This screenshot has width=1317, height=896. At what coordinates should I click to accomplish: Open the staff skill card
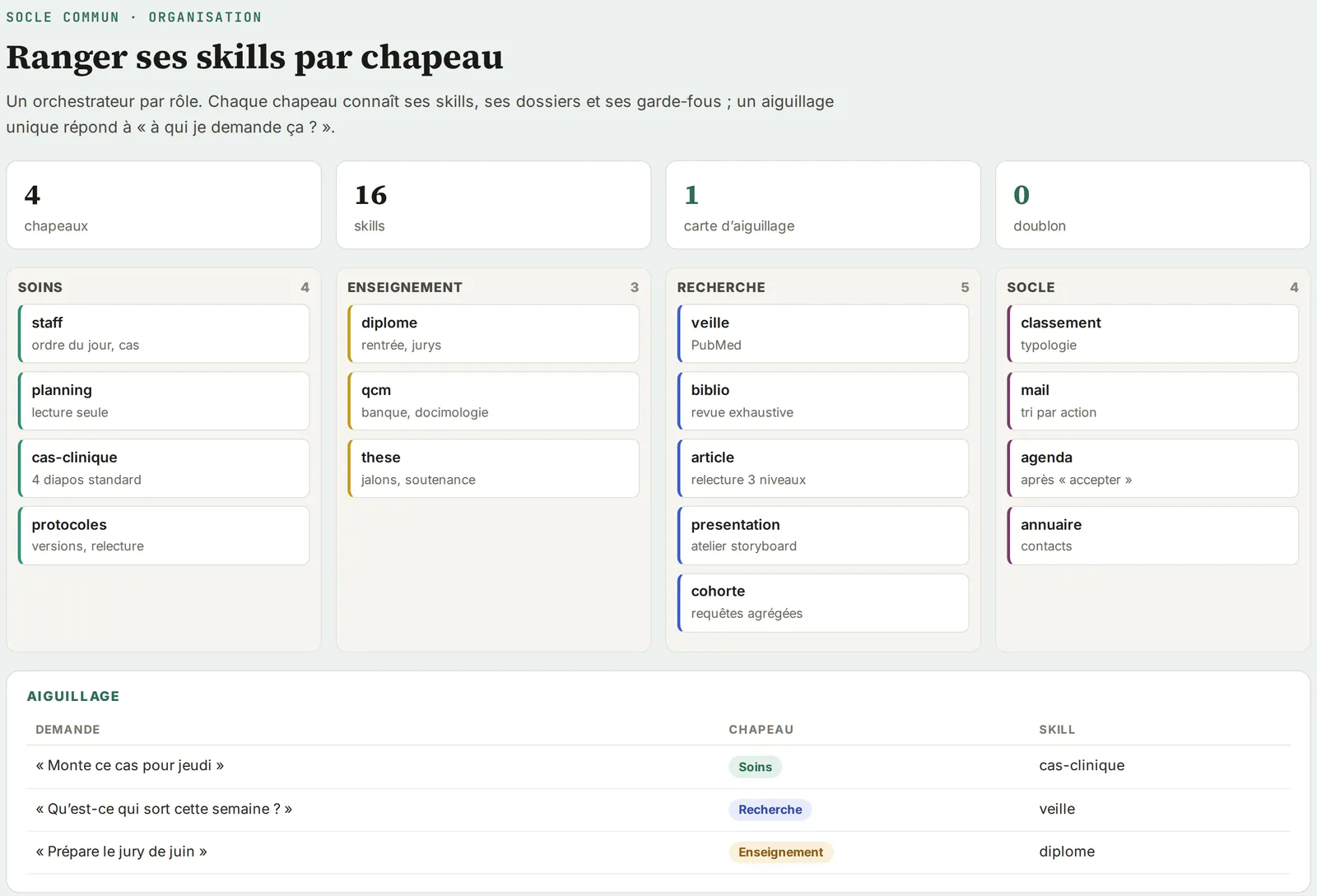(164, 333)
